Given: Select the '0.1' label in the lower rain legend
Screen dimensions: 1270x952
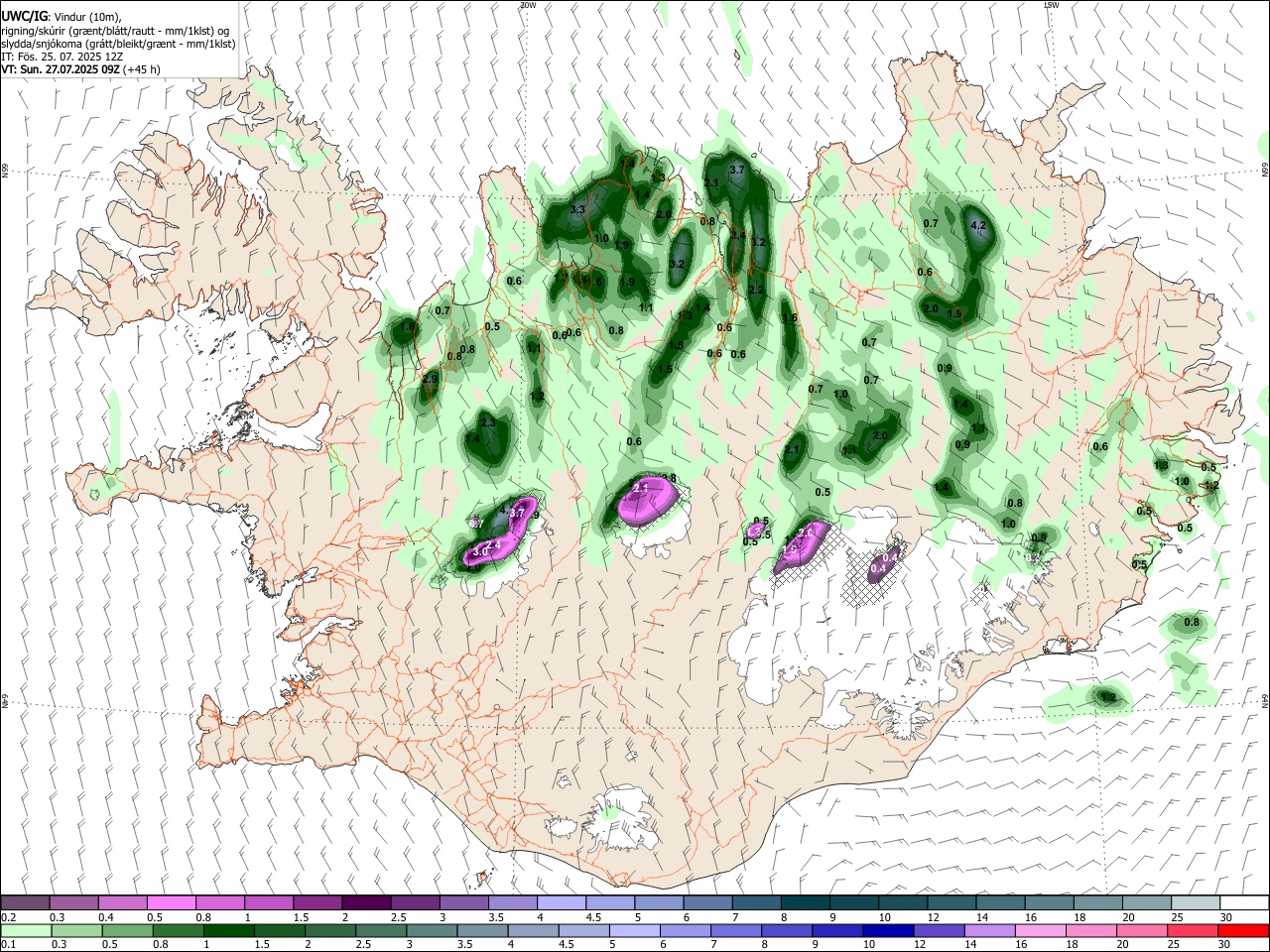Looking at the screenshot, I should point(7,944).
